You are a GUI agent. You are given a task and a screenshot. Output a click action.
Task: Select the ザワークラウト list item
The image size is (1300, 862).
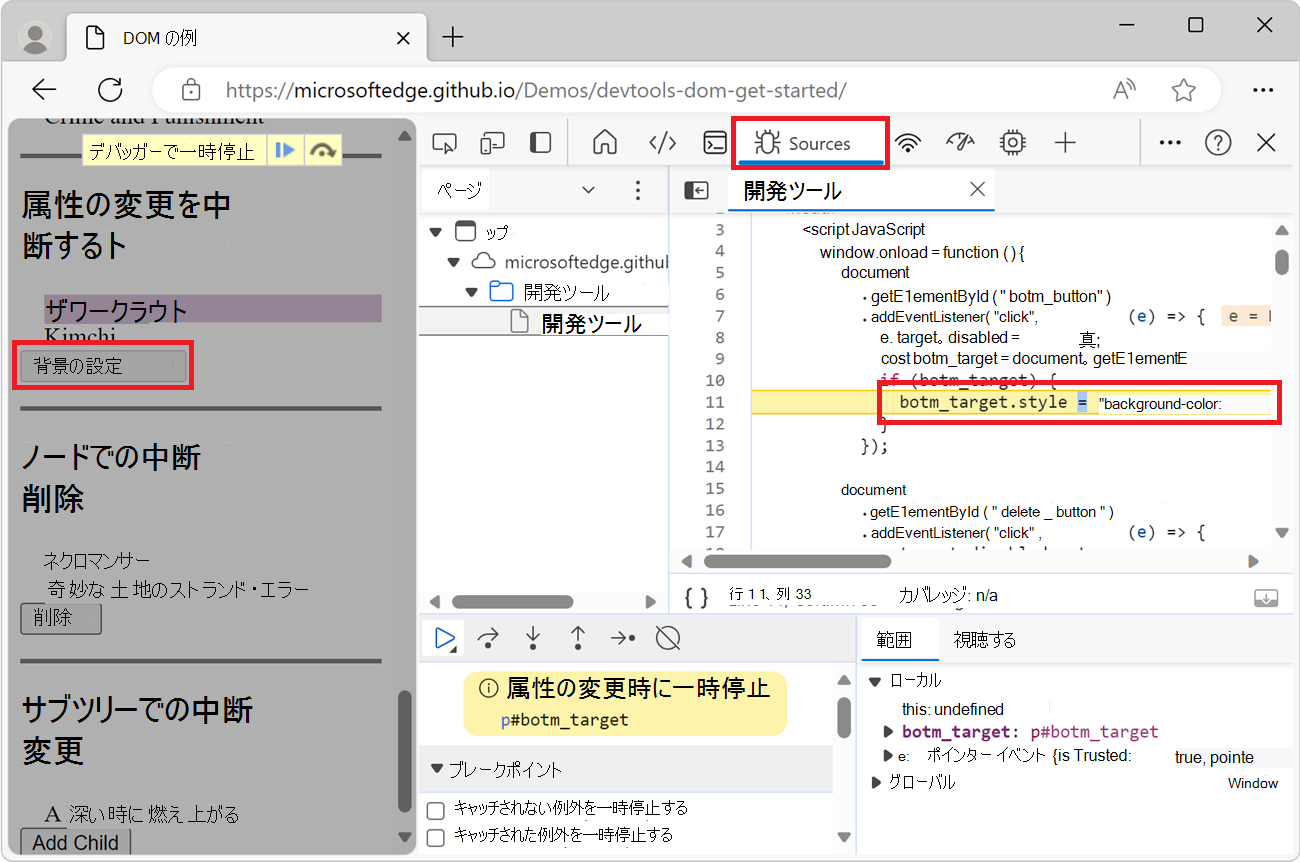(x=212, y=309)
